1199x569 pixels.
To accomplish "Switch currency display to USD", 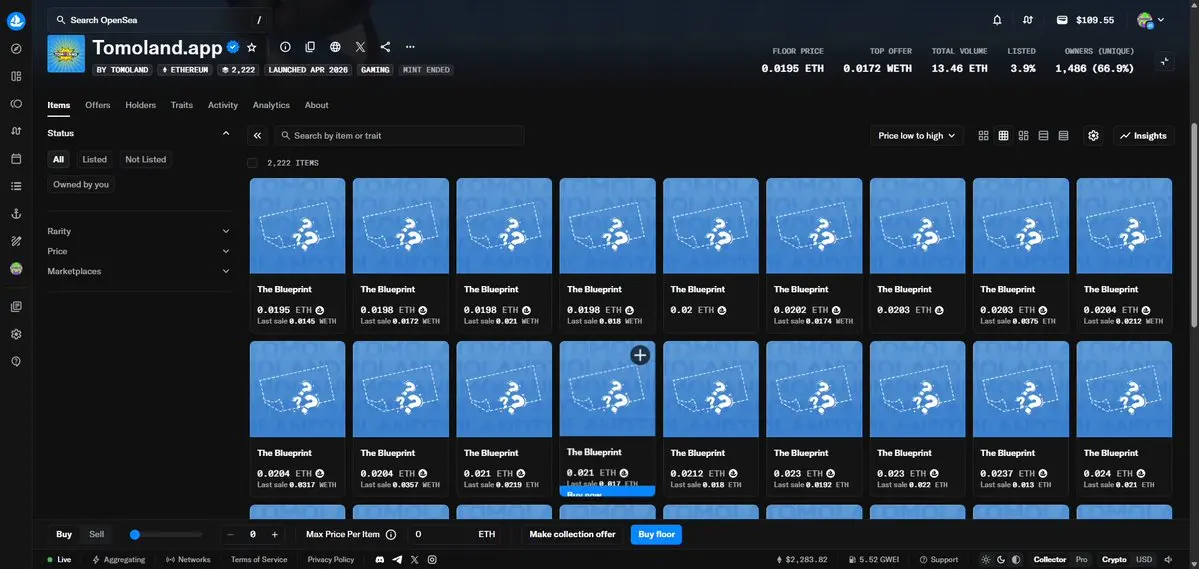I will point(1144,560).
